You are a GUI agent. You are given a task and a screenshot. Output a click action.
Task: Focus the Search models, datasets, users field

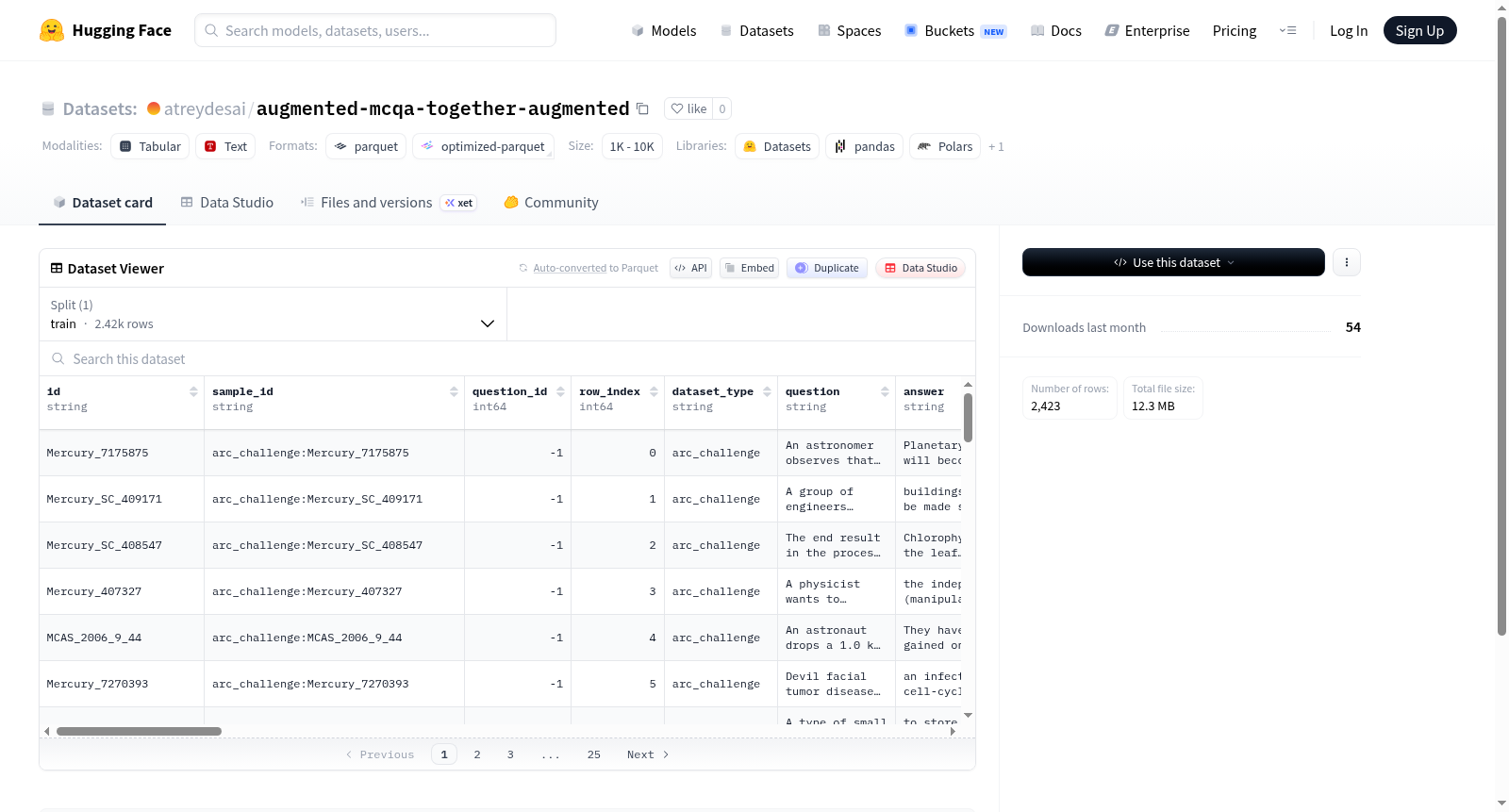[x=375, y=30]
